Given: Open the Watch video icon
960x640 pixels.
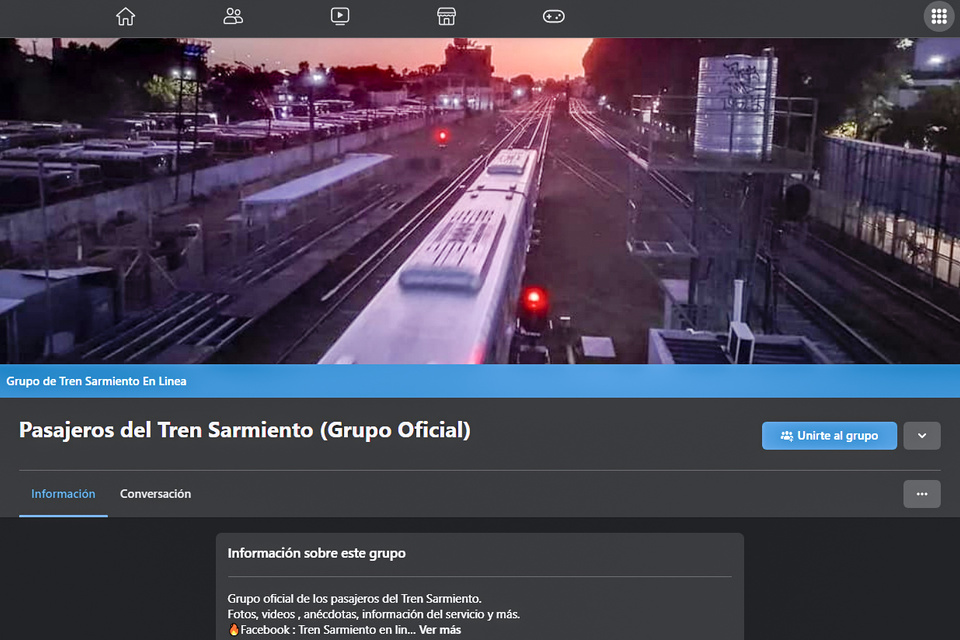Looking at the screenshot, I should point(340,16).
